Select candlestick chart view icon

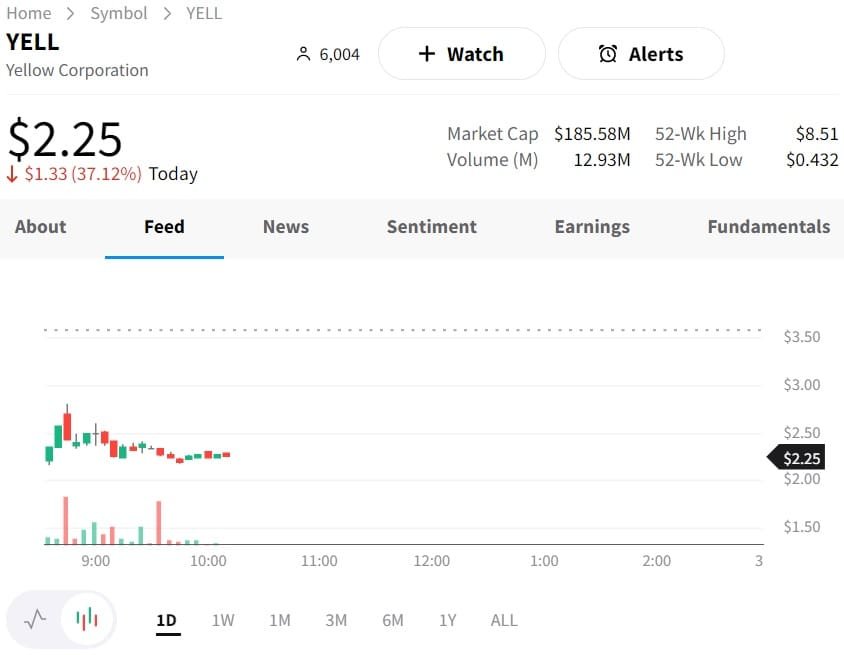pyautogui.click(x=87, y=620)
